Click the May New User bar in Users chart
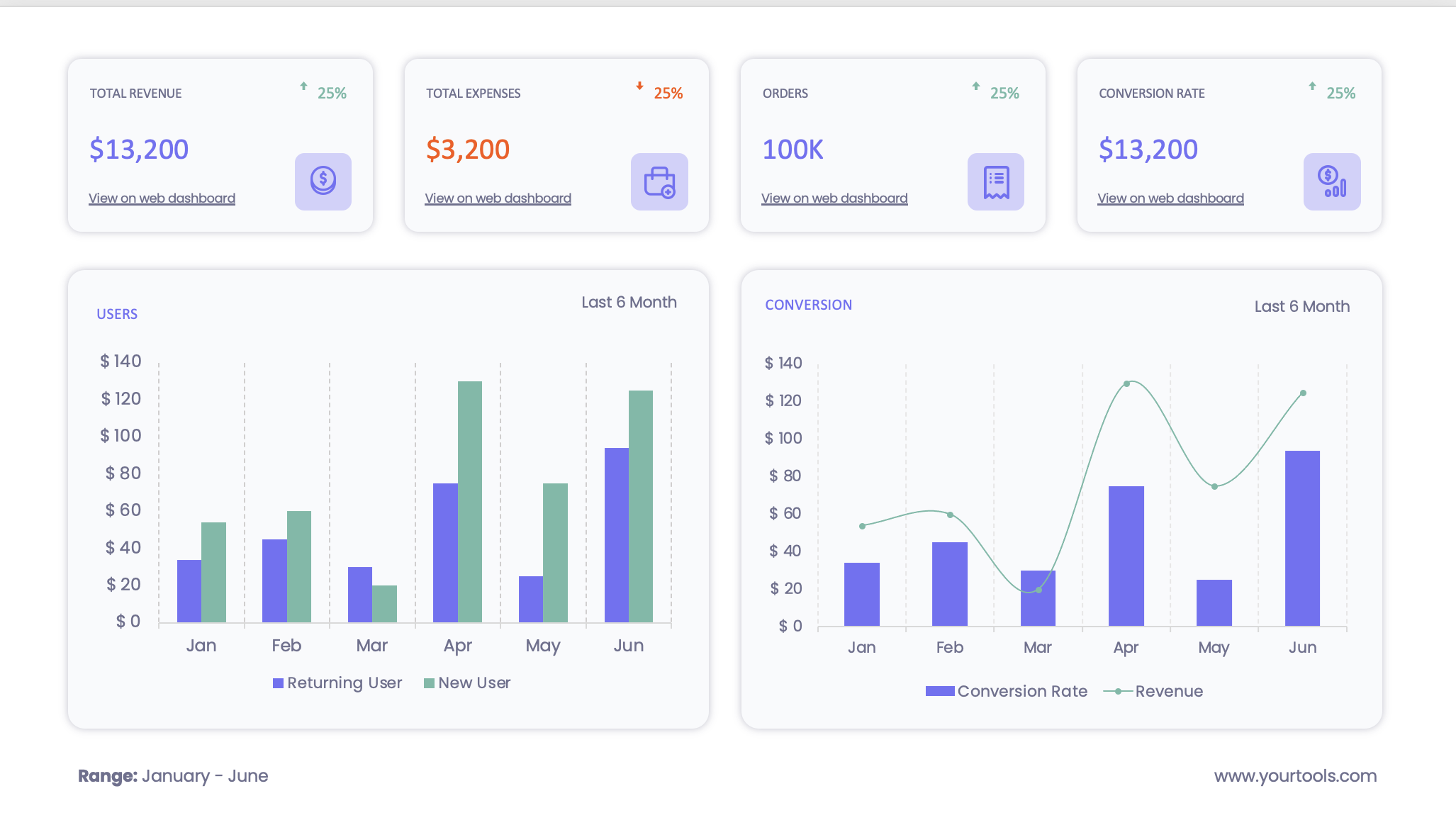Image resolution: width=1456 pixels, height=825 pixels. pos(555,553)
